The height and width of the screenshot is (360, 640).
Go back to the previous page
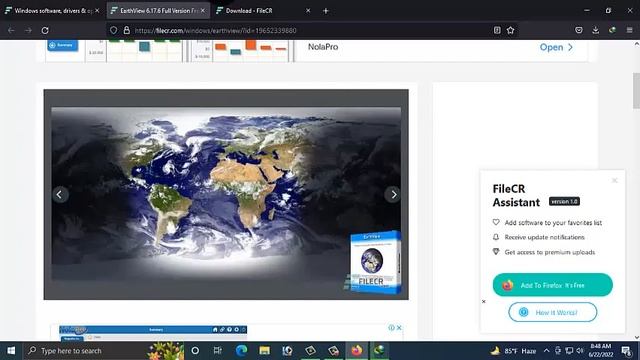click(x=11, y=30)
